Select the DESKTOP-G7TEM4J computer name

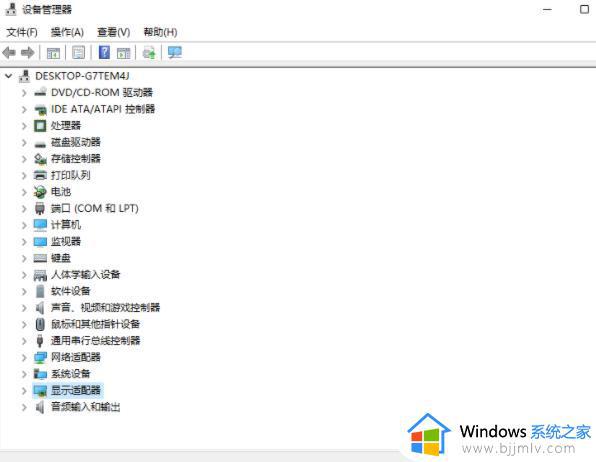point(82,76)
